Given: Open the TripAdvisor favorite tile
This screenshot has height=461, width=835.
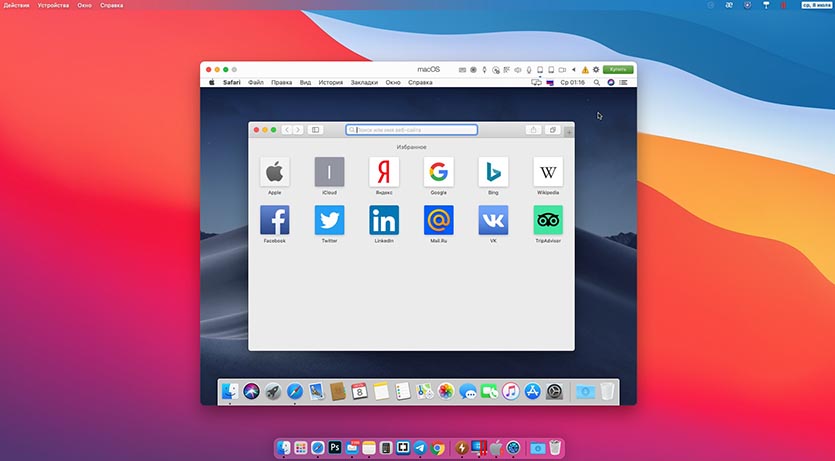Looking at the screenshot, I should pyautogui.click(x=548, y=220).
